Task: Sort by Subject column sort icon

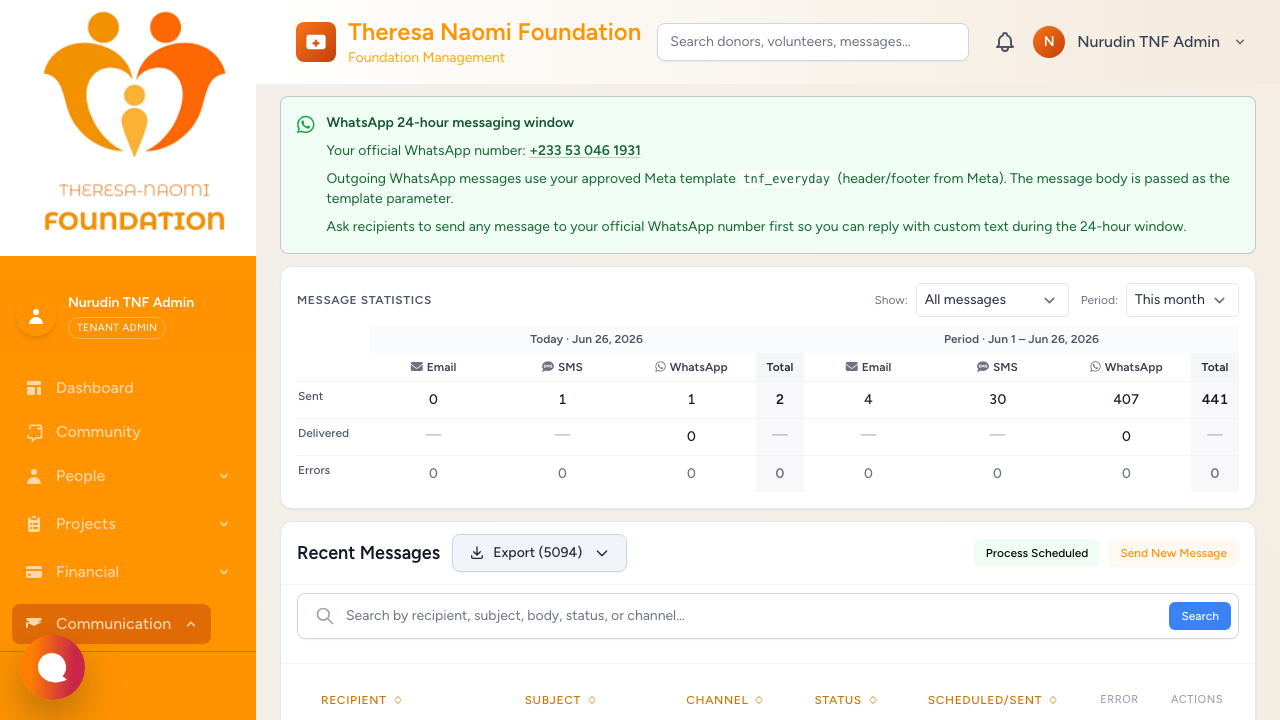Action: (592, 700)
